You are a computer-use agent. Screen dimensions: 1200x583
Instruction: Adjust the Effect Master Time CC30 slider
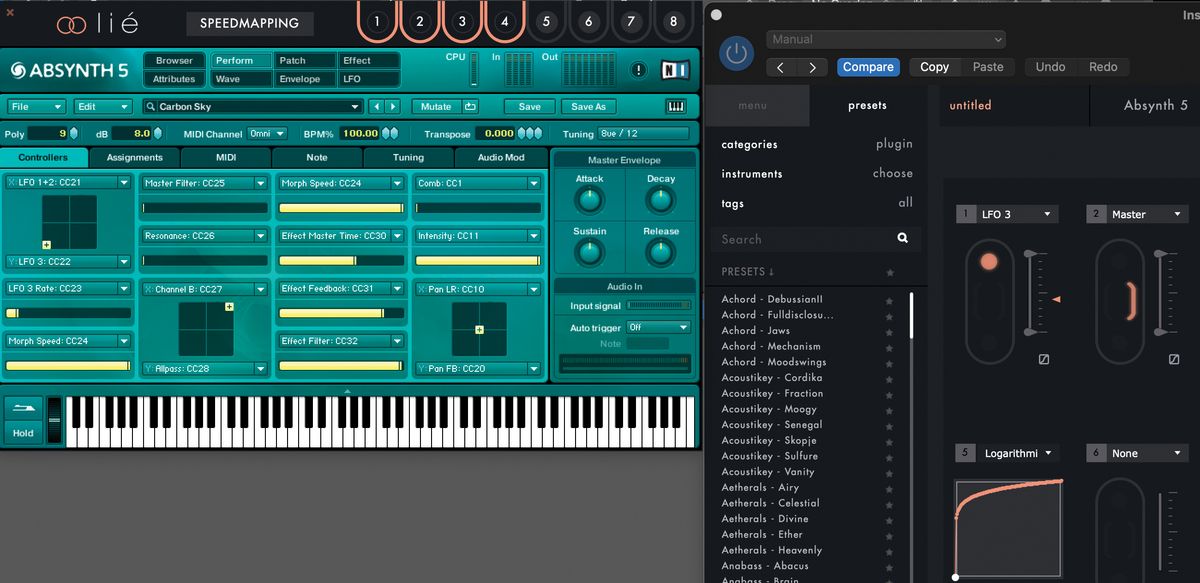(x=343, y=261)
